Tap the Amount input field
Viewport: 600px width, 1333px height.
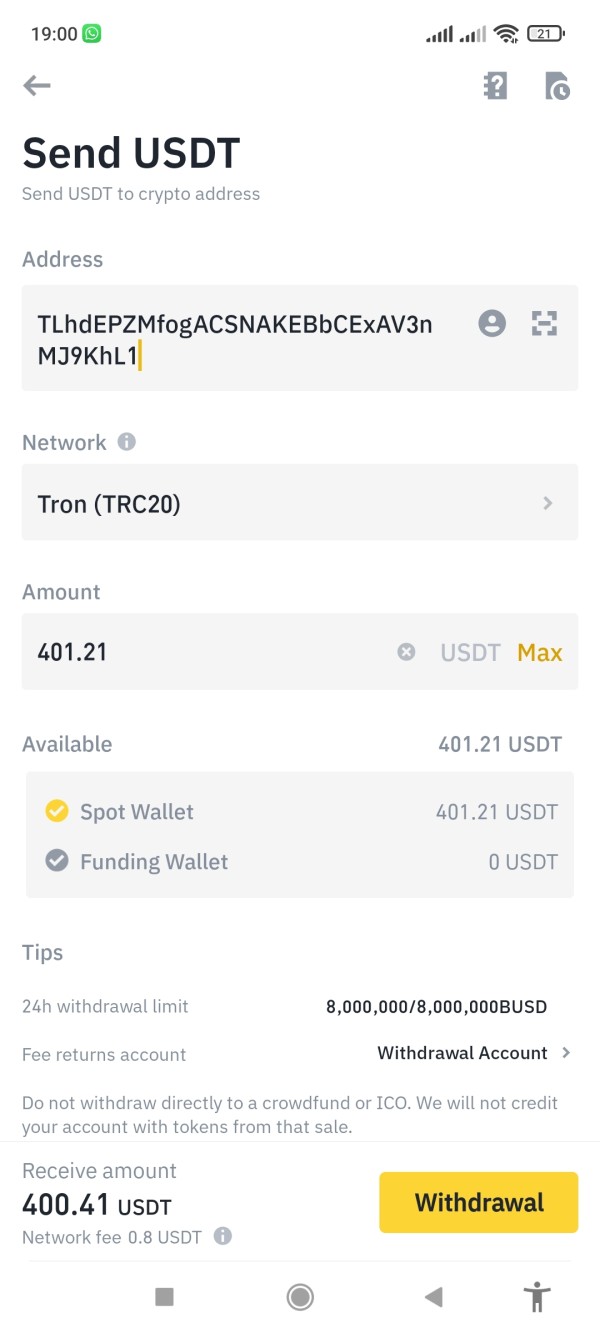click(x=210, y=652)
